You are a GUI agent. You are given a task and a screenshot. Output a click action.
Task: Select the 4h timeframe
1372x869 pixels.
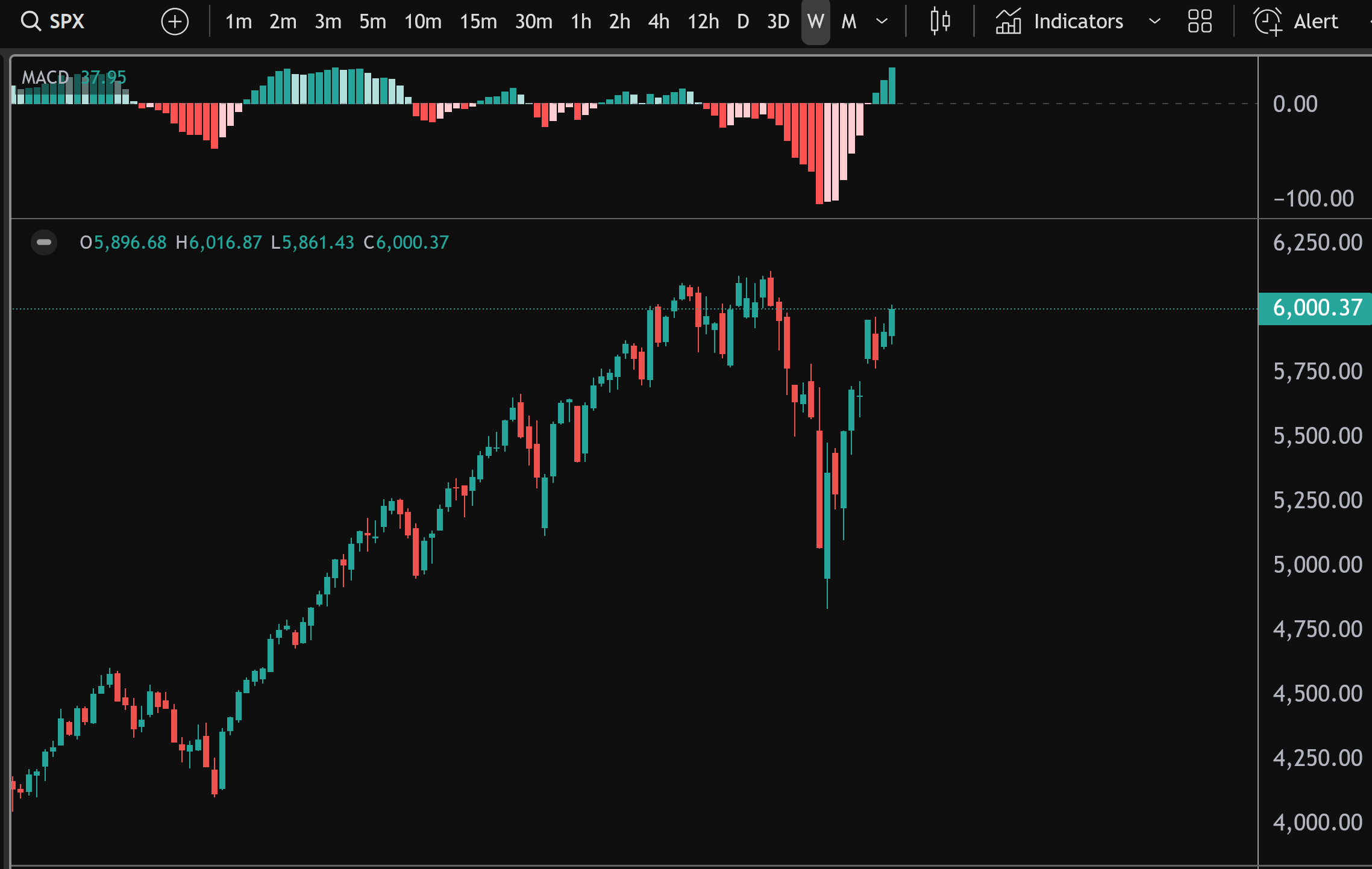point(659,22)
